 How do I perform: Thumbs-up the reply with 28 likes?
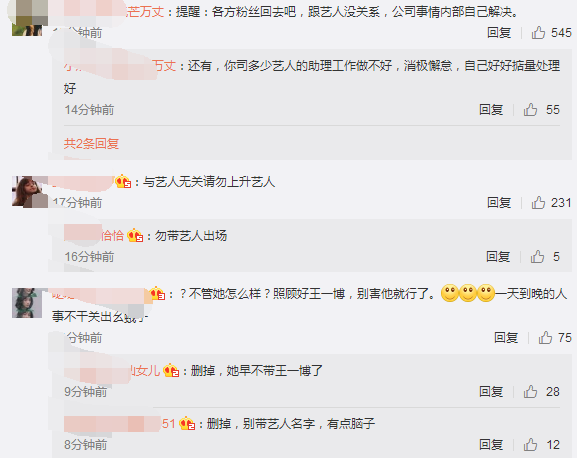coord(530,392)
